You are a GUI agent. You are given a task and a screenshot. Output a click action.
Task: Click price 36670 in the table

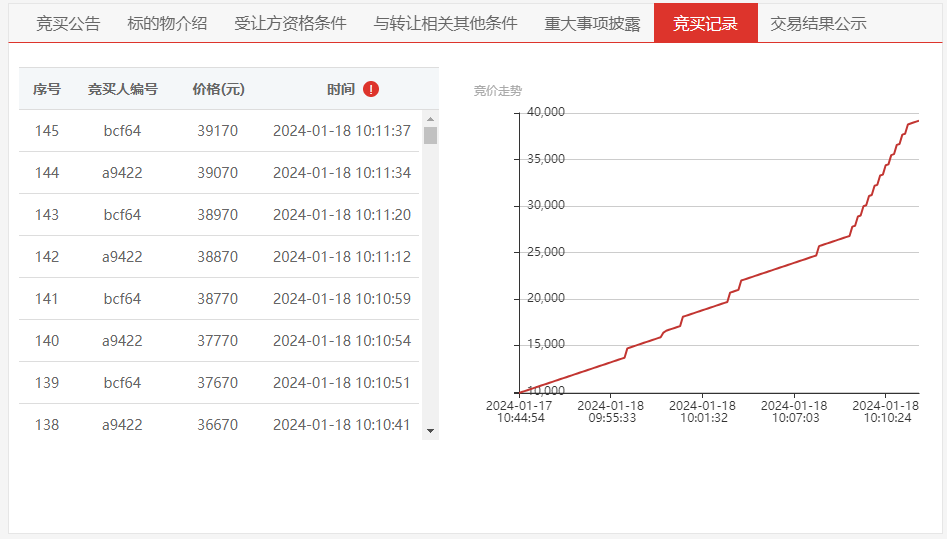click(217, 425)
